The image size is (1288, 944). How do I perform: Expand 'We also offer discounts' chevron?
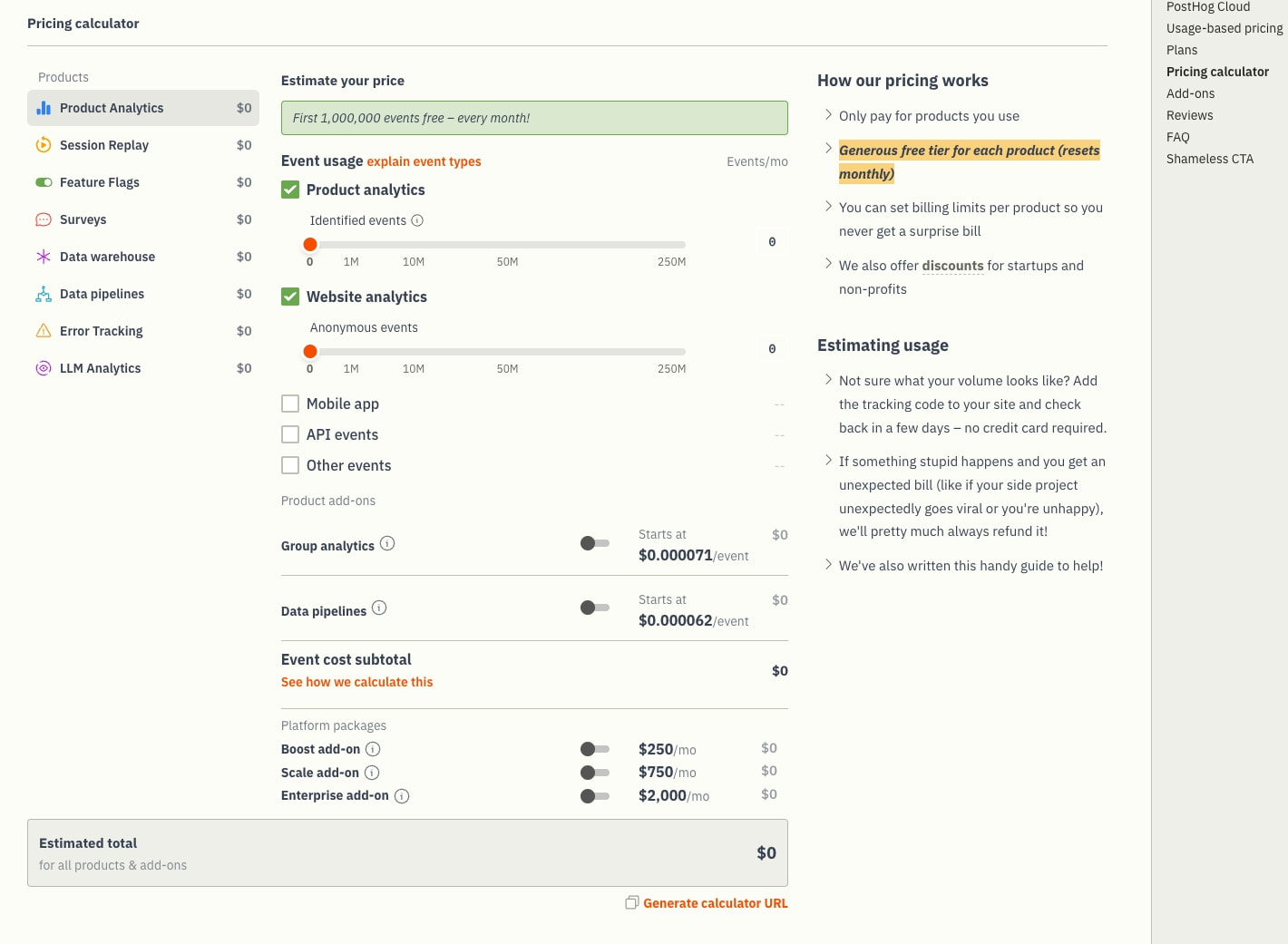[x=828, y=264]
